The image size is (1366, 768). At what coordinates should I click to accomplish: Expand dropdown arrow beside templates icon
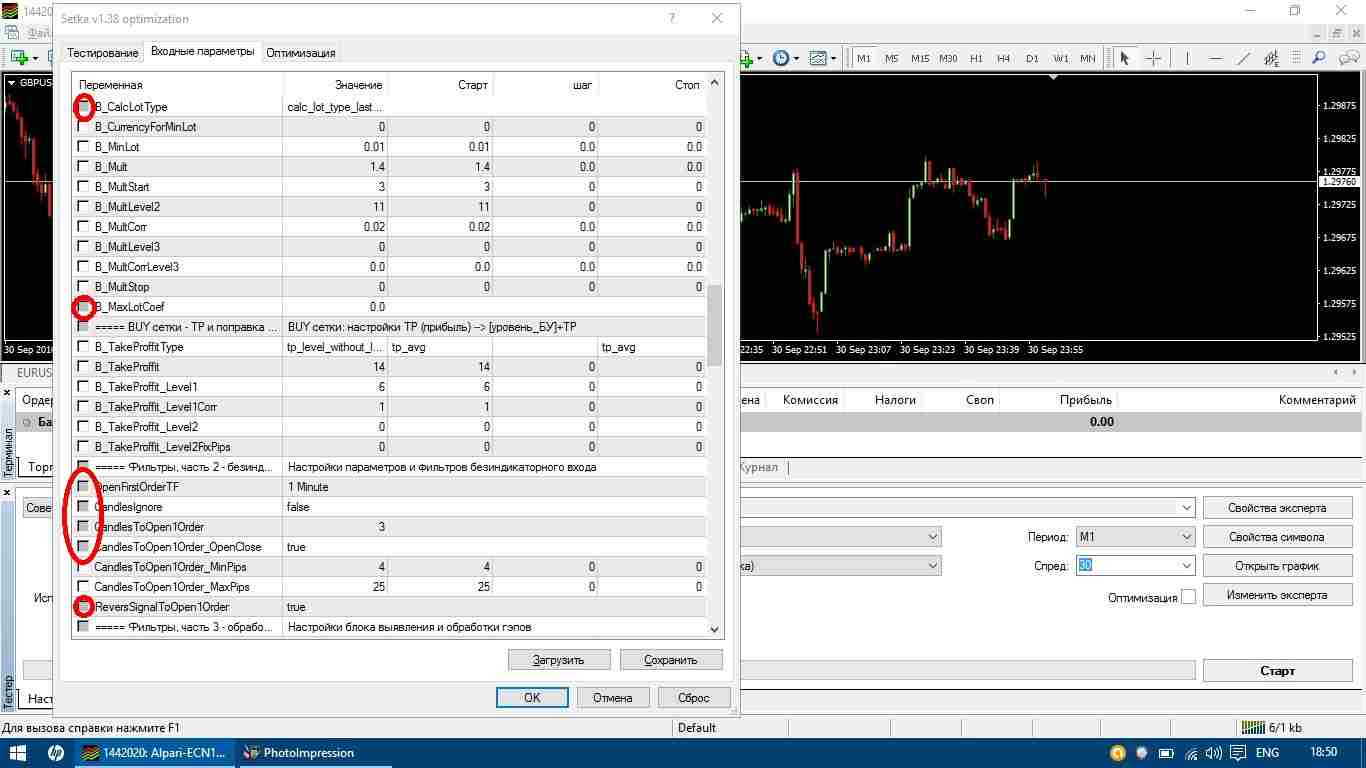tap(833, 58)
